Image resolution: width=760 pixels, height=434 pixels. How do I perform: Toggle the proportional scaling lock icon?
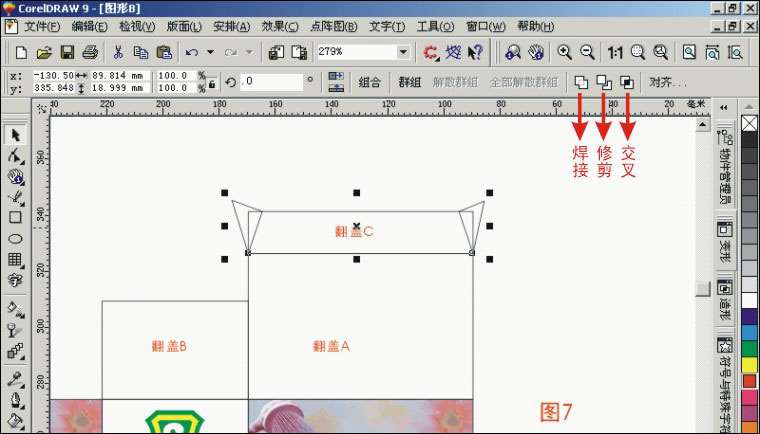click(x=211, y=82)
